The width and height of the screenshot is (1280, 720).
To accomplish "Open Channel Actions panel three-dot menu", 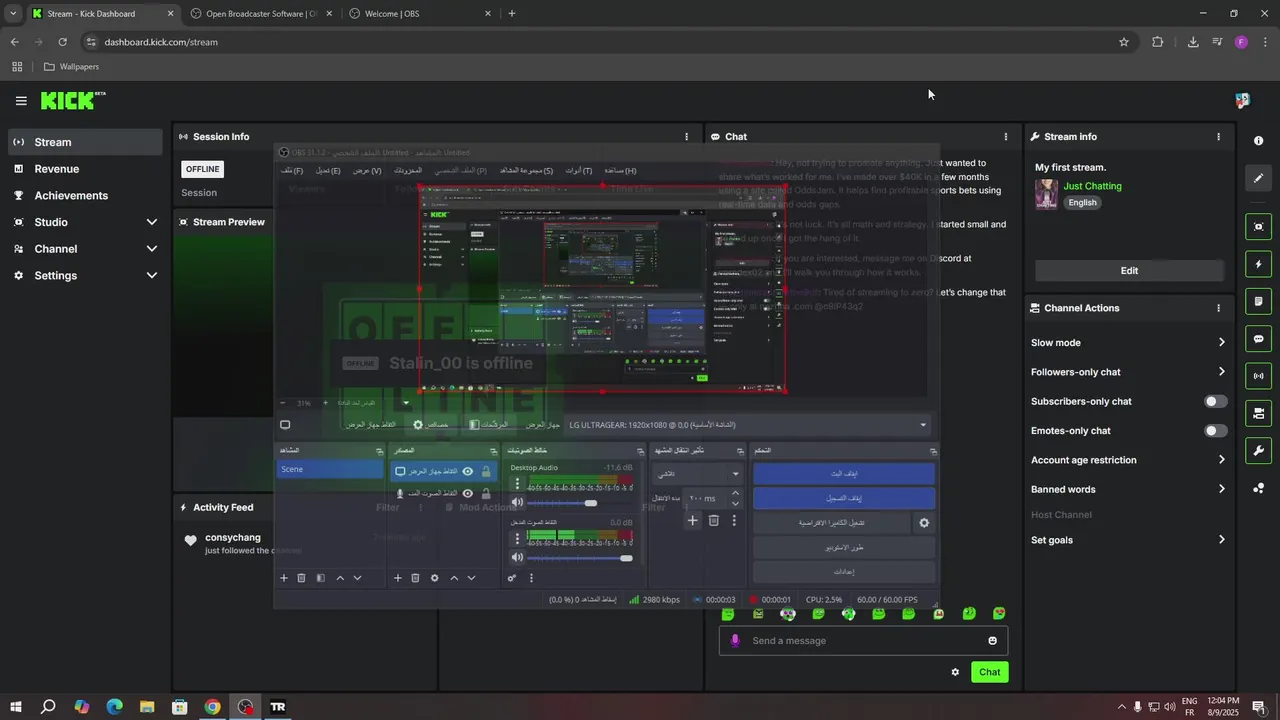I will click(x=1218, y=308).
